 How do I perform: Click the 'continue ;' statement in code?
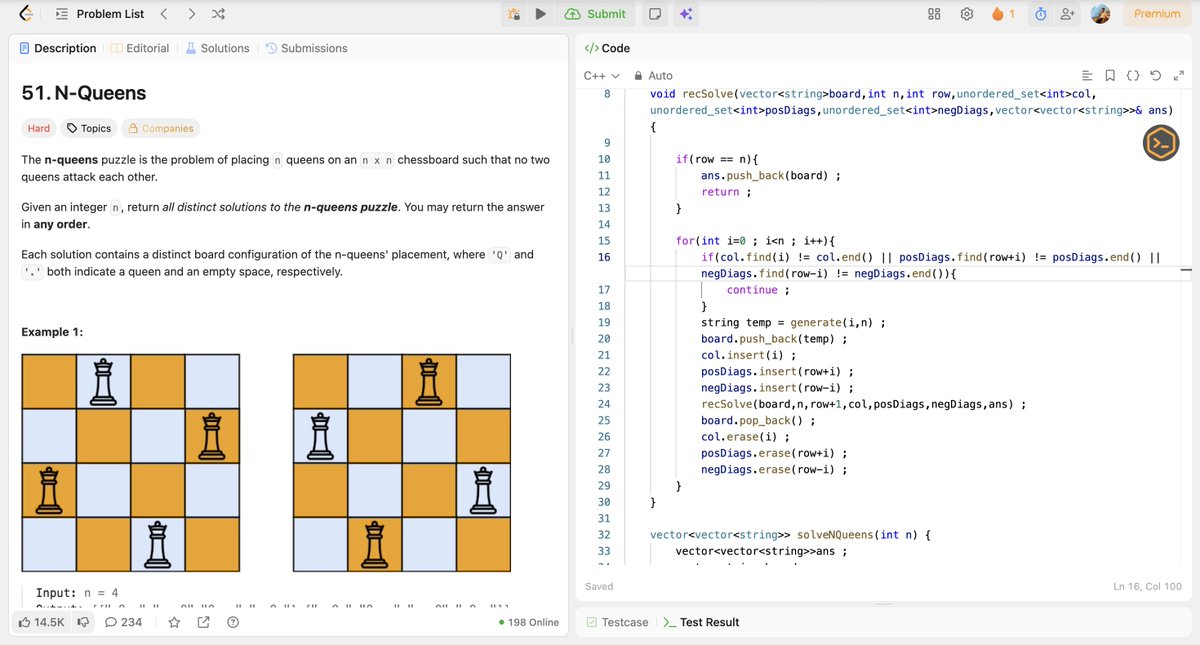pos(758,290)
